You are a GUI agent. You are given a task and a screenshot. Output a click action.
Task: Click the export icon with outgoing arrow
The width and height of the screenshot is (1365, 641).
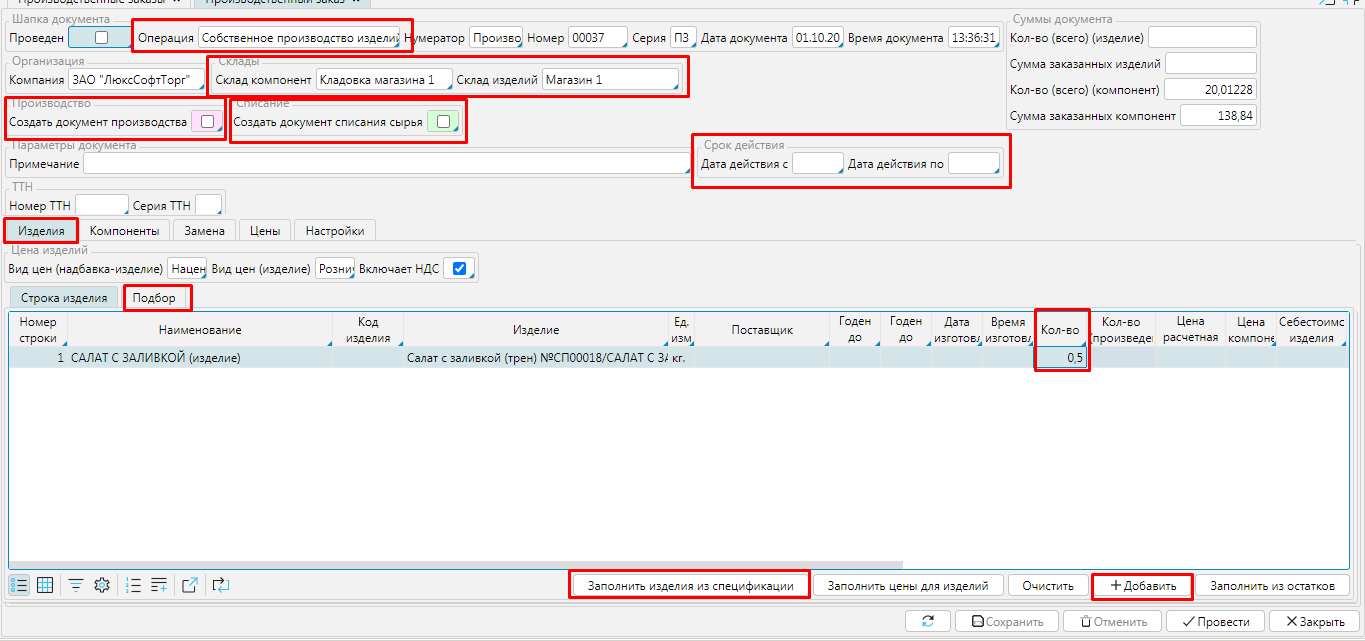click(x=191, y=586)
